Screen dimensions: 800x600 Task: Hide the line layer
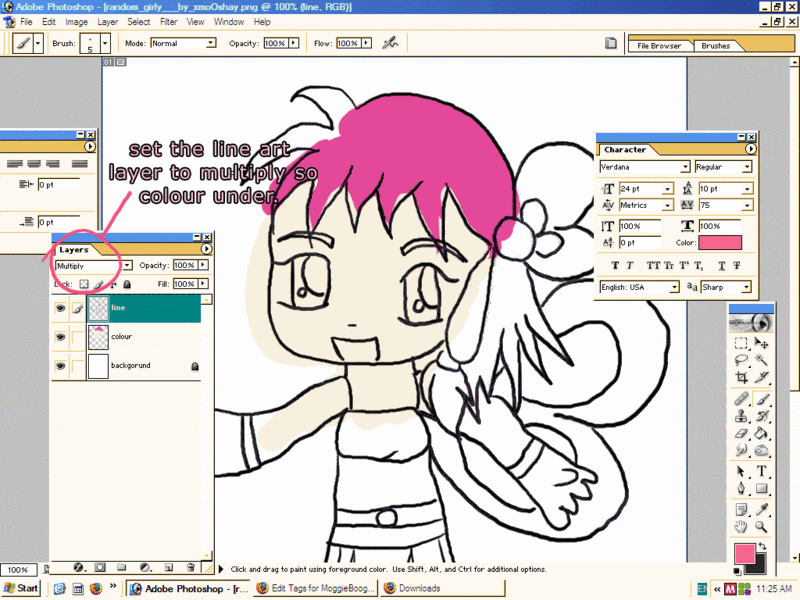pyautogui.click(x=61, y=308)
